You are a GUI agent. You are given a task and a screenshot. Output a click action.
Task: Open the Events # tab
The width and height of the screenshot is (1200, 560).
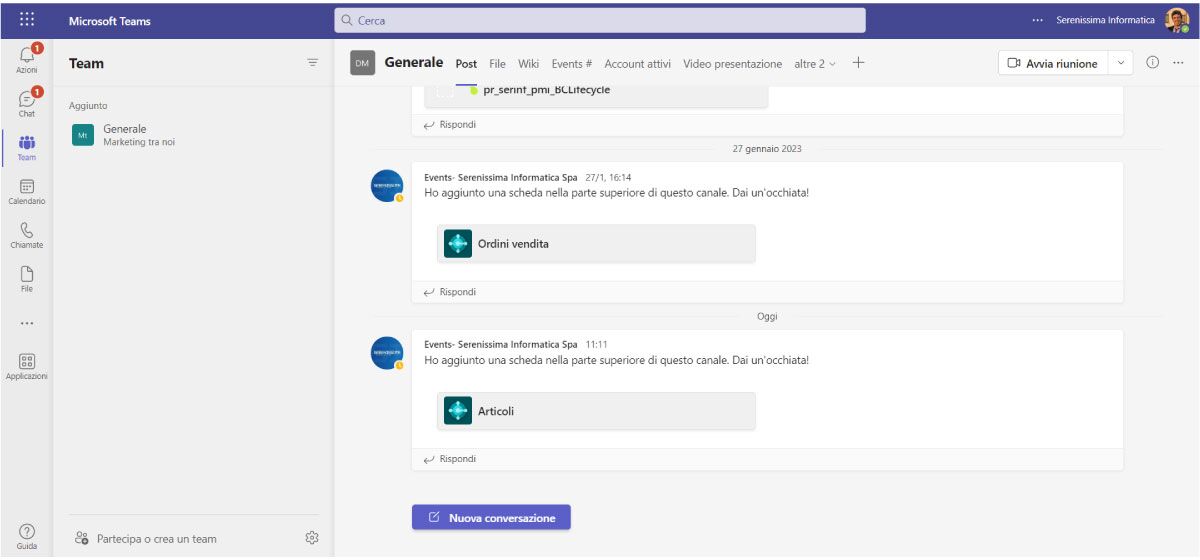(572, 64)
